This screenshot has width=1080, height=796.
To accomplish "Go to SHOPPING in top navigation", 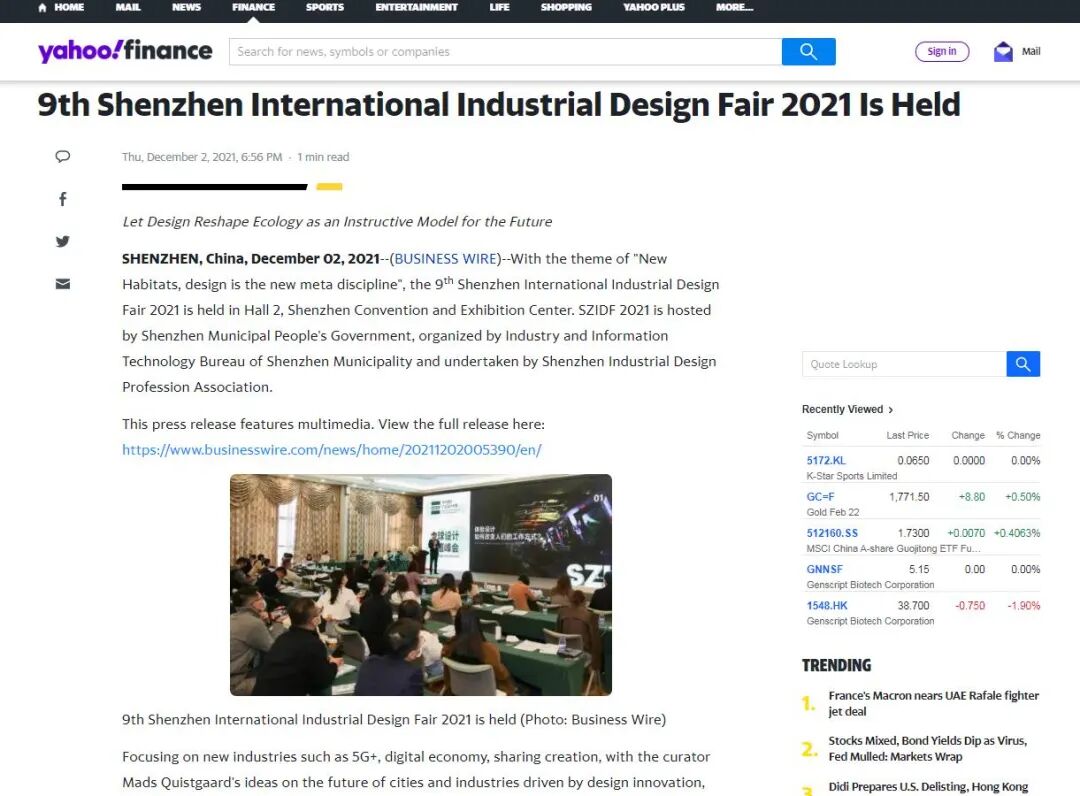I will tap(566, 7).
